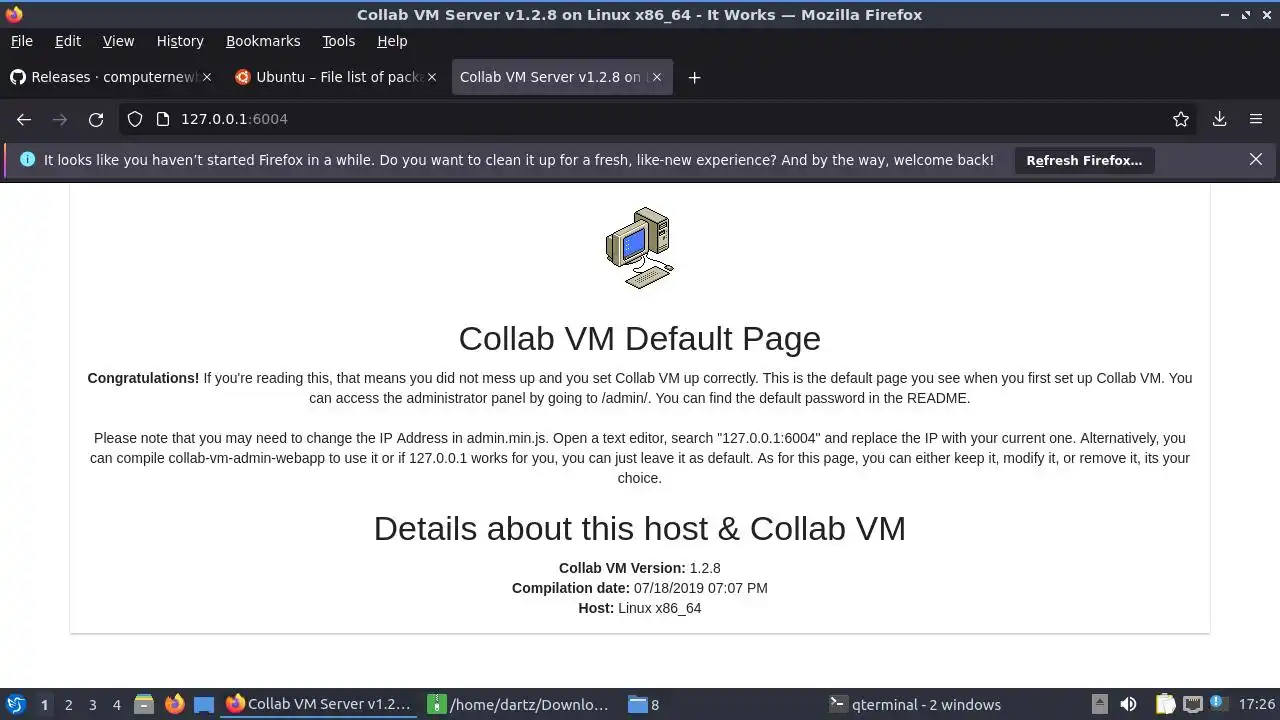Switch to workspace 3
This screenshot has height=720, width=1280.
92,705
